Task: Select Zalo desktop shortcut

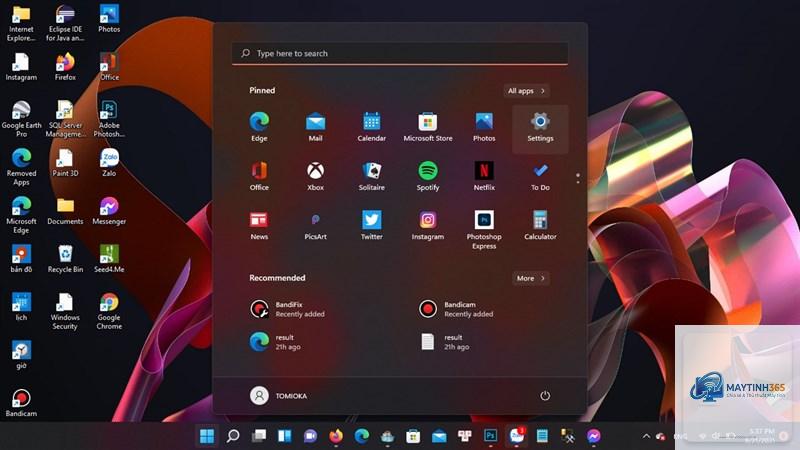Action: point(109,163)
